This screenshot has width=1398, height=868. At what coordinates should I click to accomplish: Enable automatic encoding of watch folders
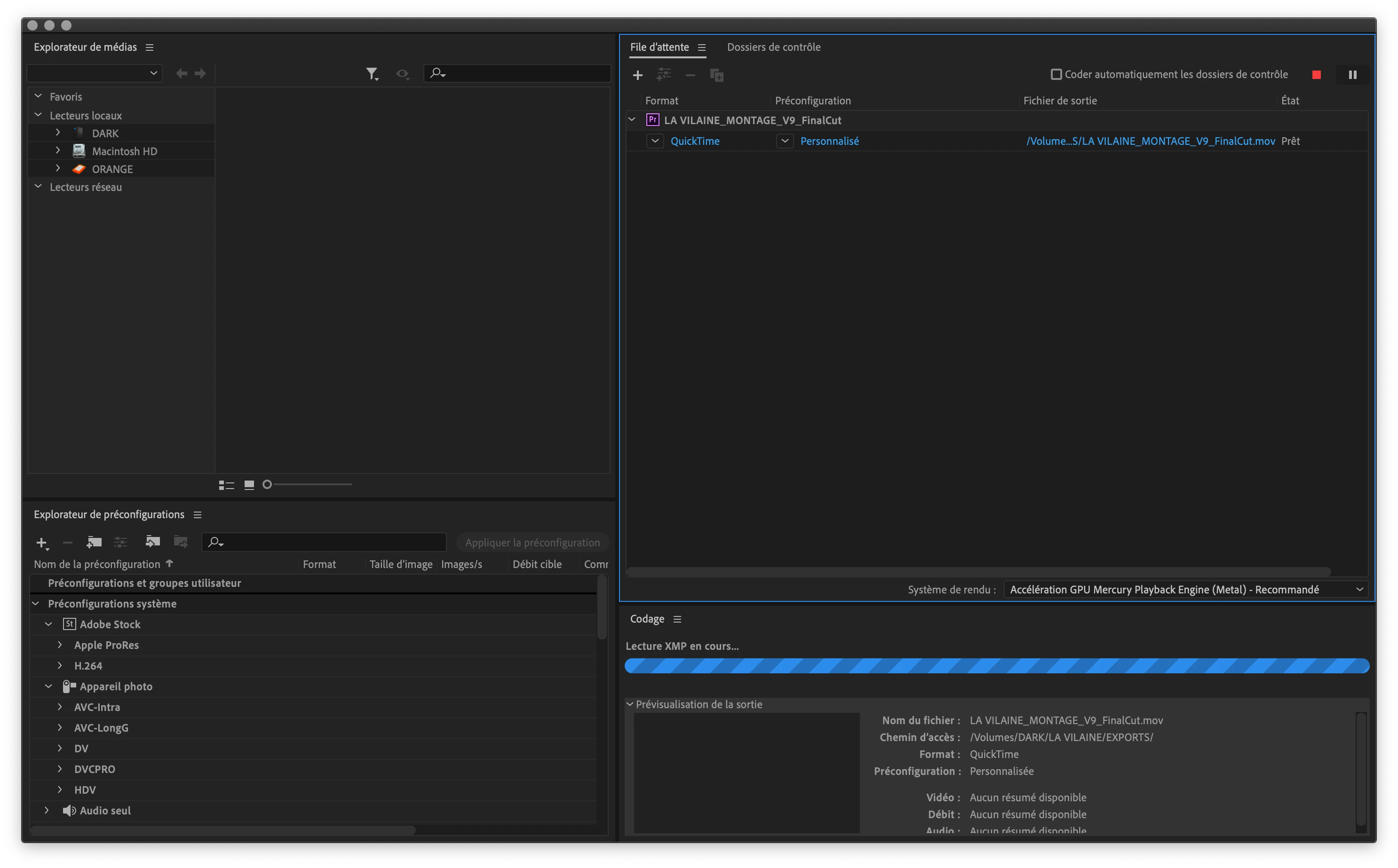coord(1056,74)
